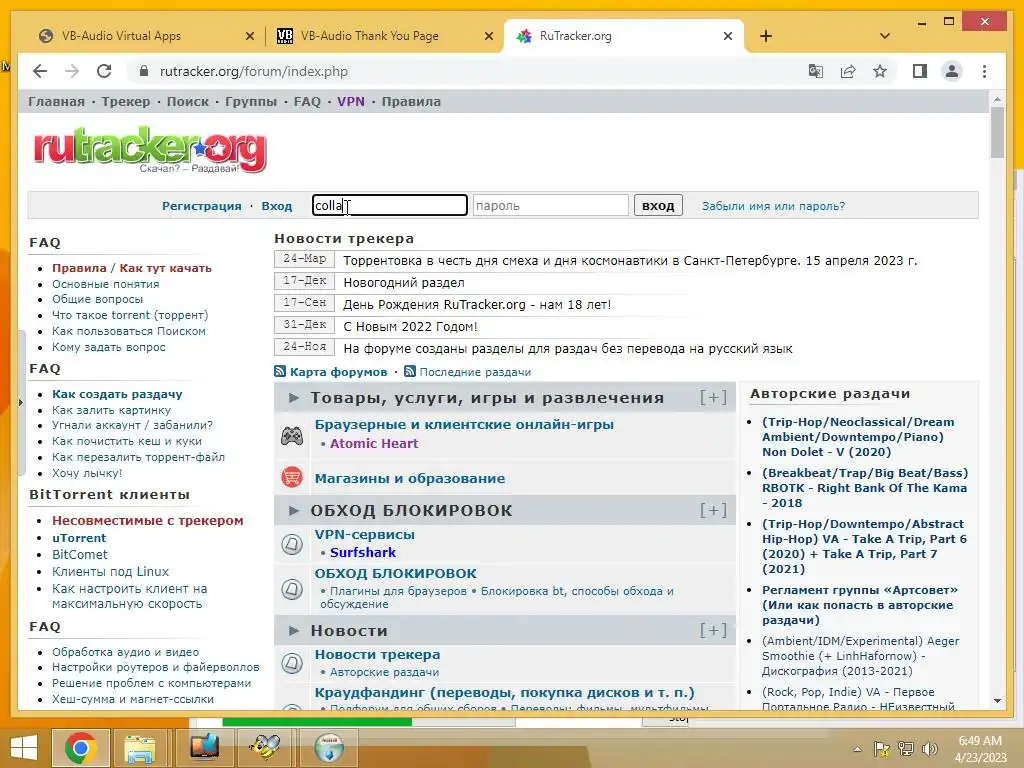Click the page vertical scrollbar thumb
This screenshot has width=1024, height=768.
[997, 132]
